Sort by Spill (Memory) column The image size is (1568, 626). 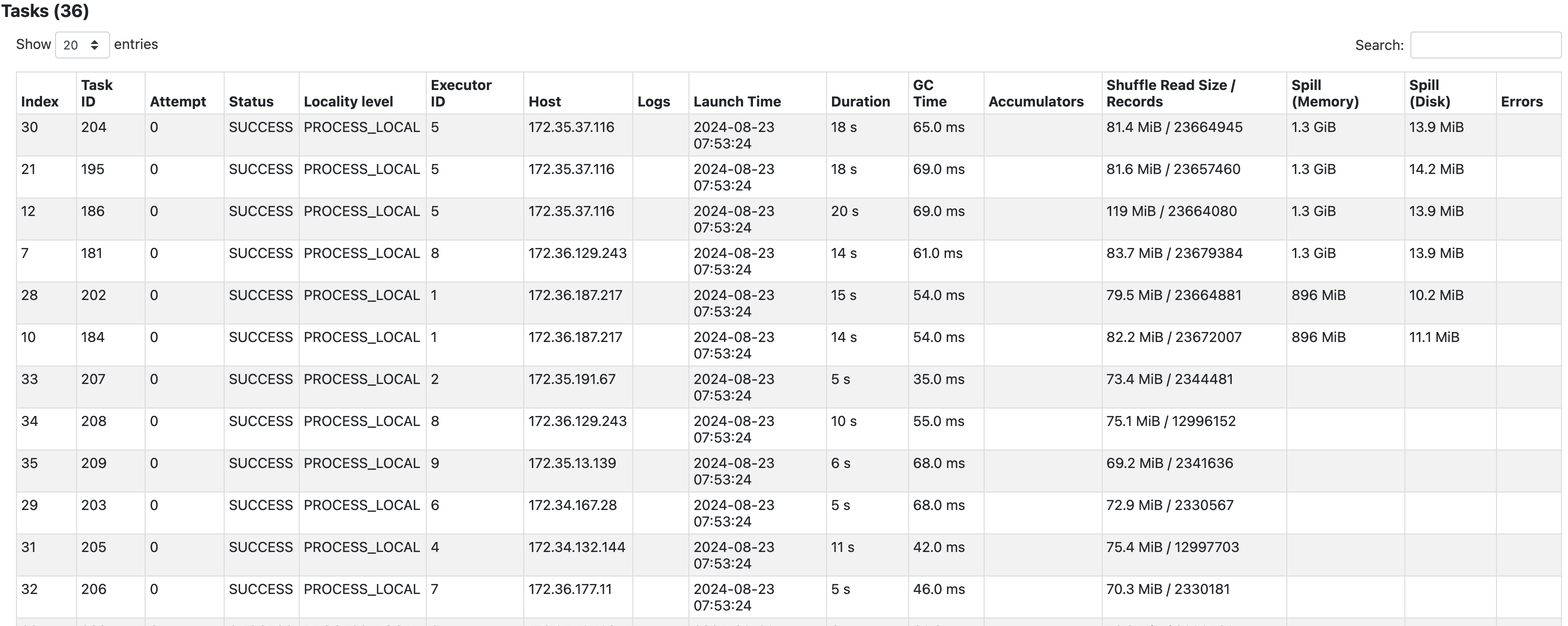pyautogui.click(x=1324, y=92)
